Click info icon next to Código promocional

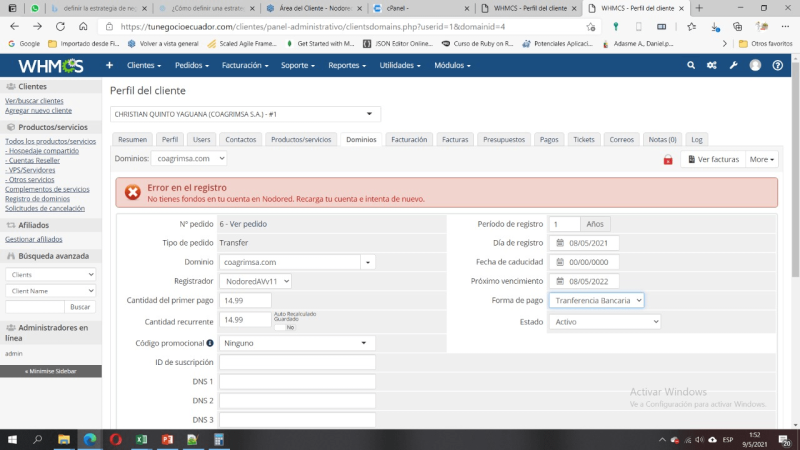coord(210,343)
